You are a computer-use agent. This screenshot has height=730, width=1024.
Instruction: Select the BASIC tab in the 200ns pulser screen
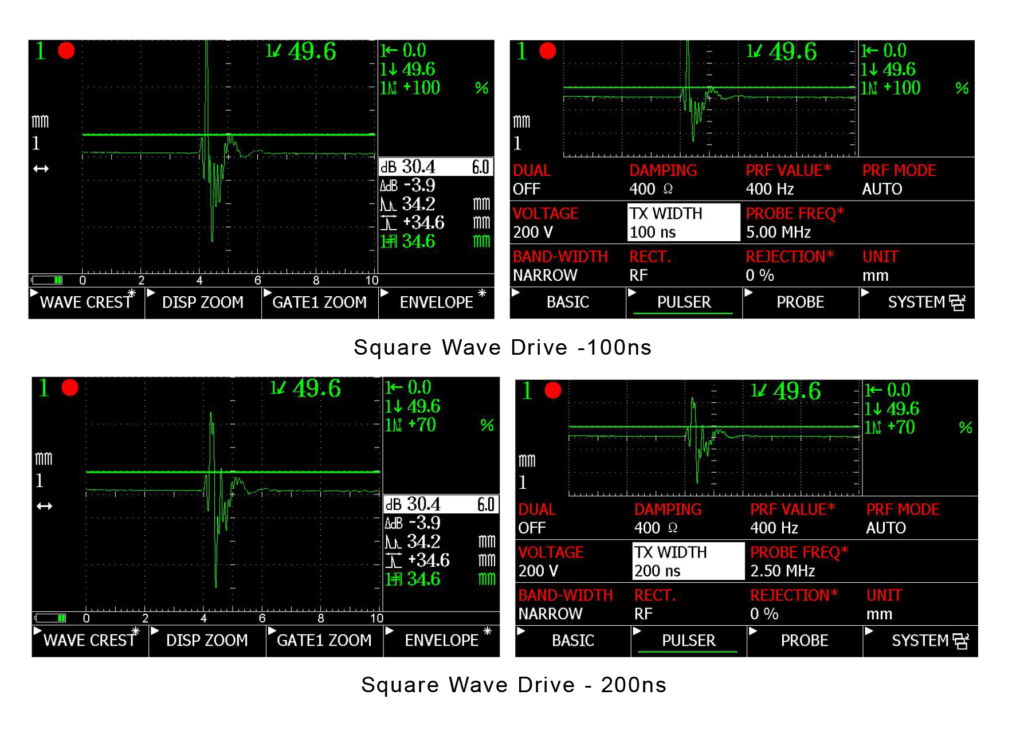click(x=573, y=640)
